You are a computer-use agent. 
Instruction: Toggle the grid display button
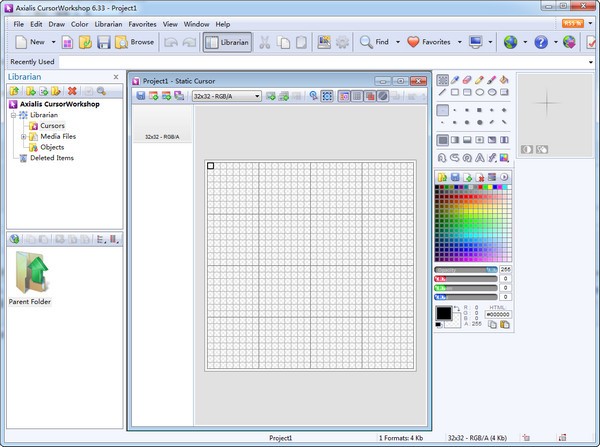point(357,96)
